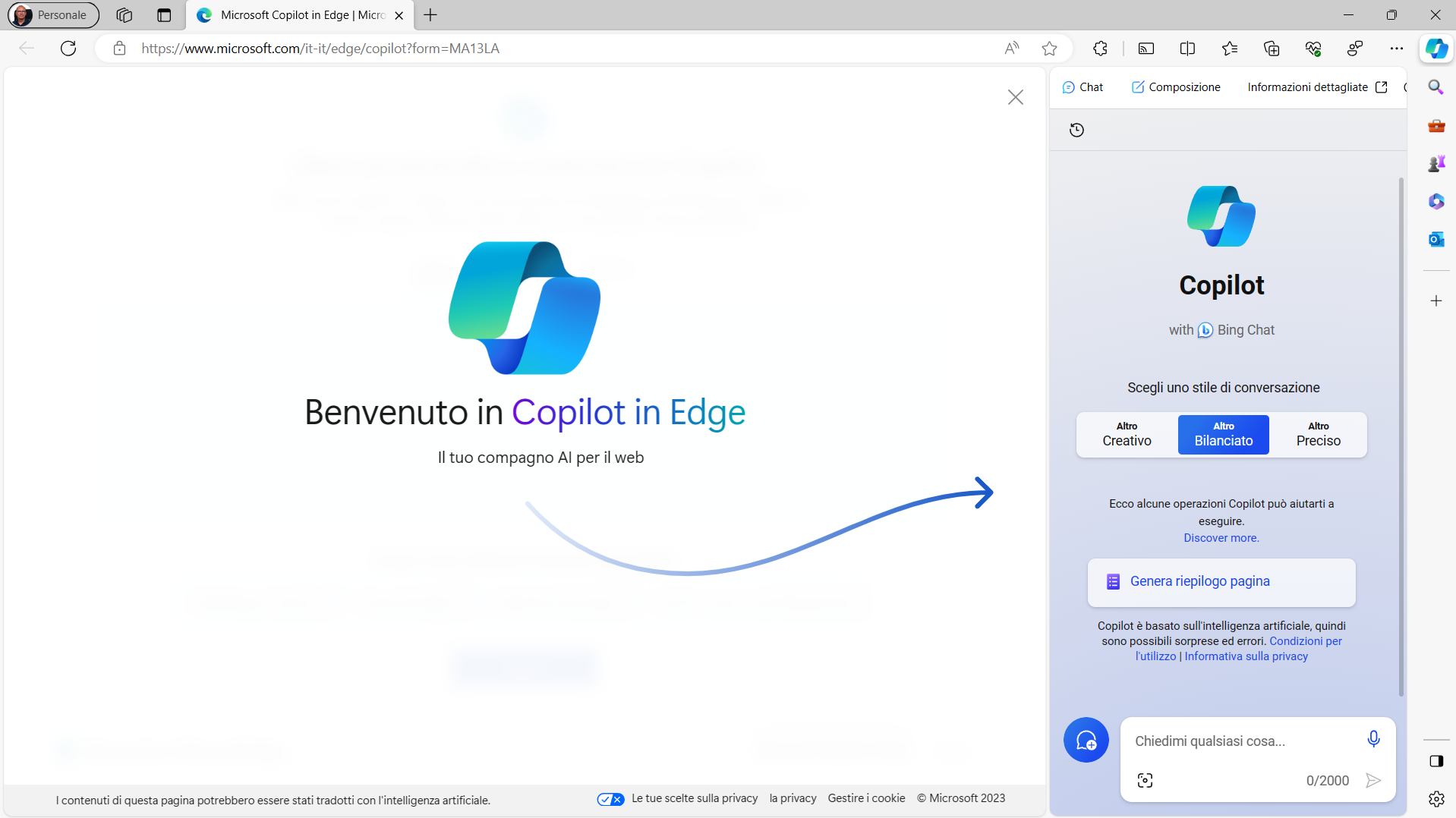Image resolution: width=1456 pixels, height=818 pixels.
Task: Open Gestire i cookie link
Action: [x=866, y=798]
